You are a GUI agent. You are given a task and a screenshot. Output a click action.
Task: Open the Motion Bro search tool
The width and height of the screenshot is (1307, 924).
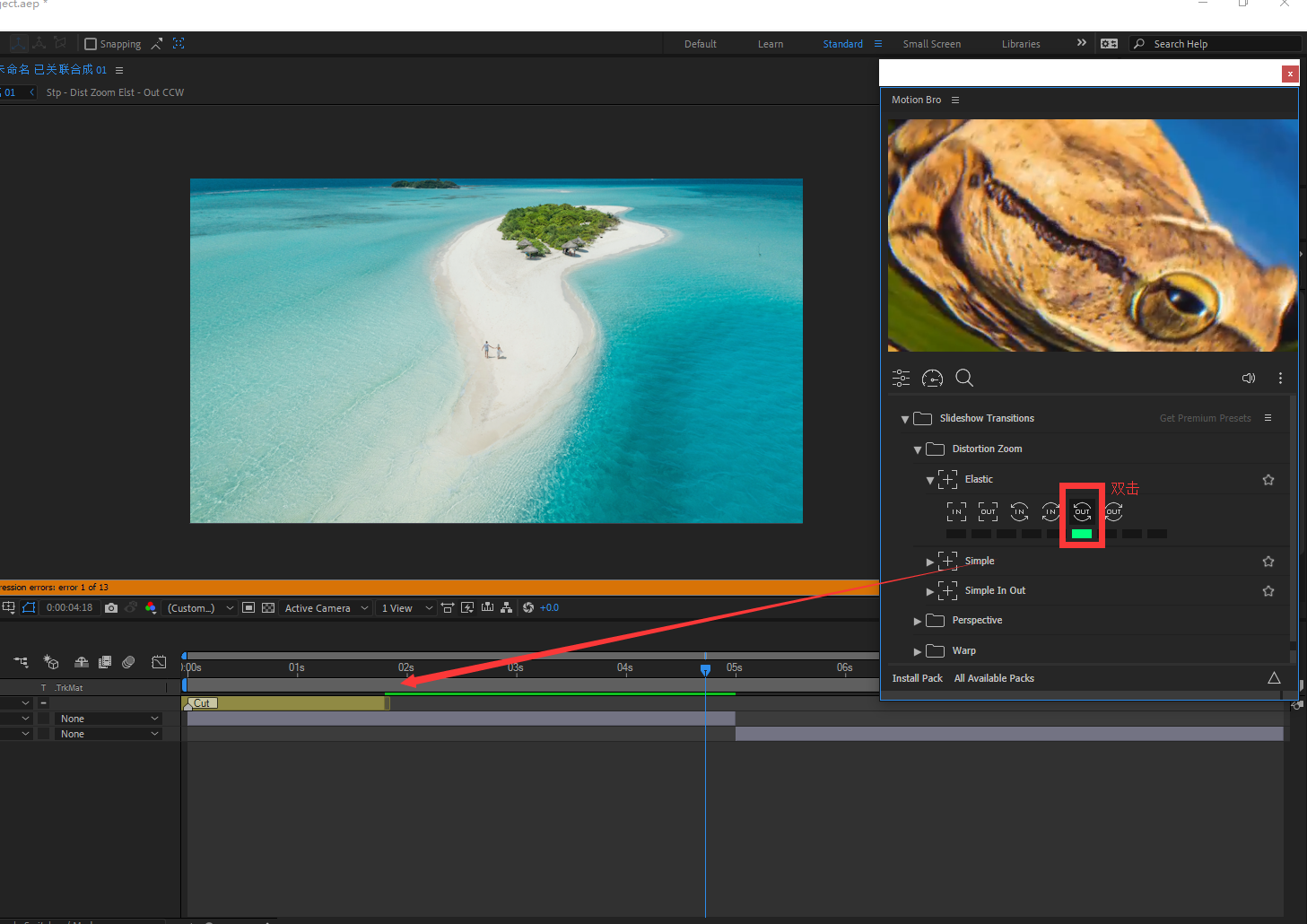click(964, 378)
